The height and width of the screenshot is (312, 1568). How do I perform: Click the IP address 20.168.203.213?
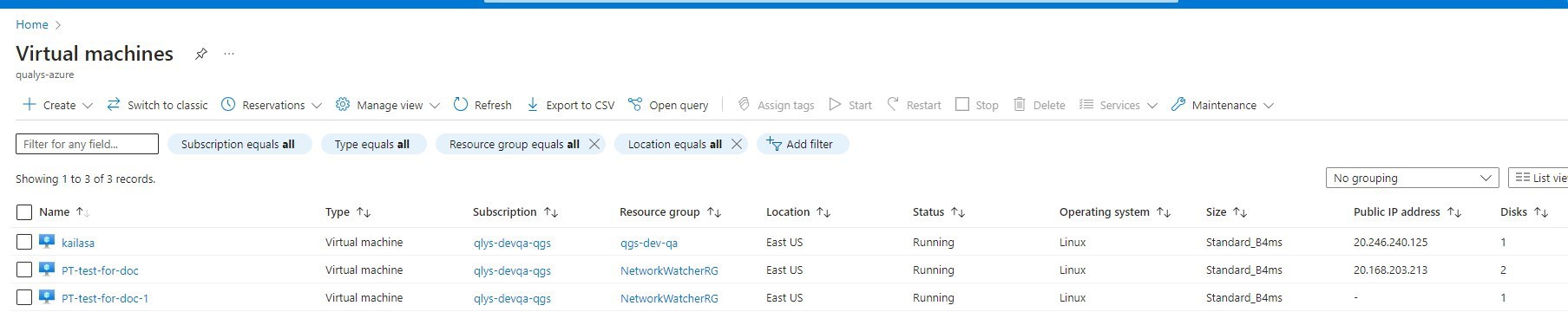[x=1390, y=270]
